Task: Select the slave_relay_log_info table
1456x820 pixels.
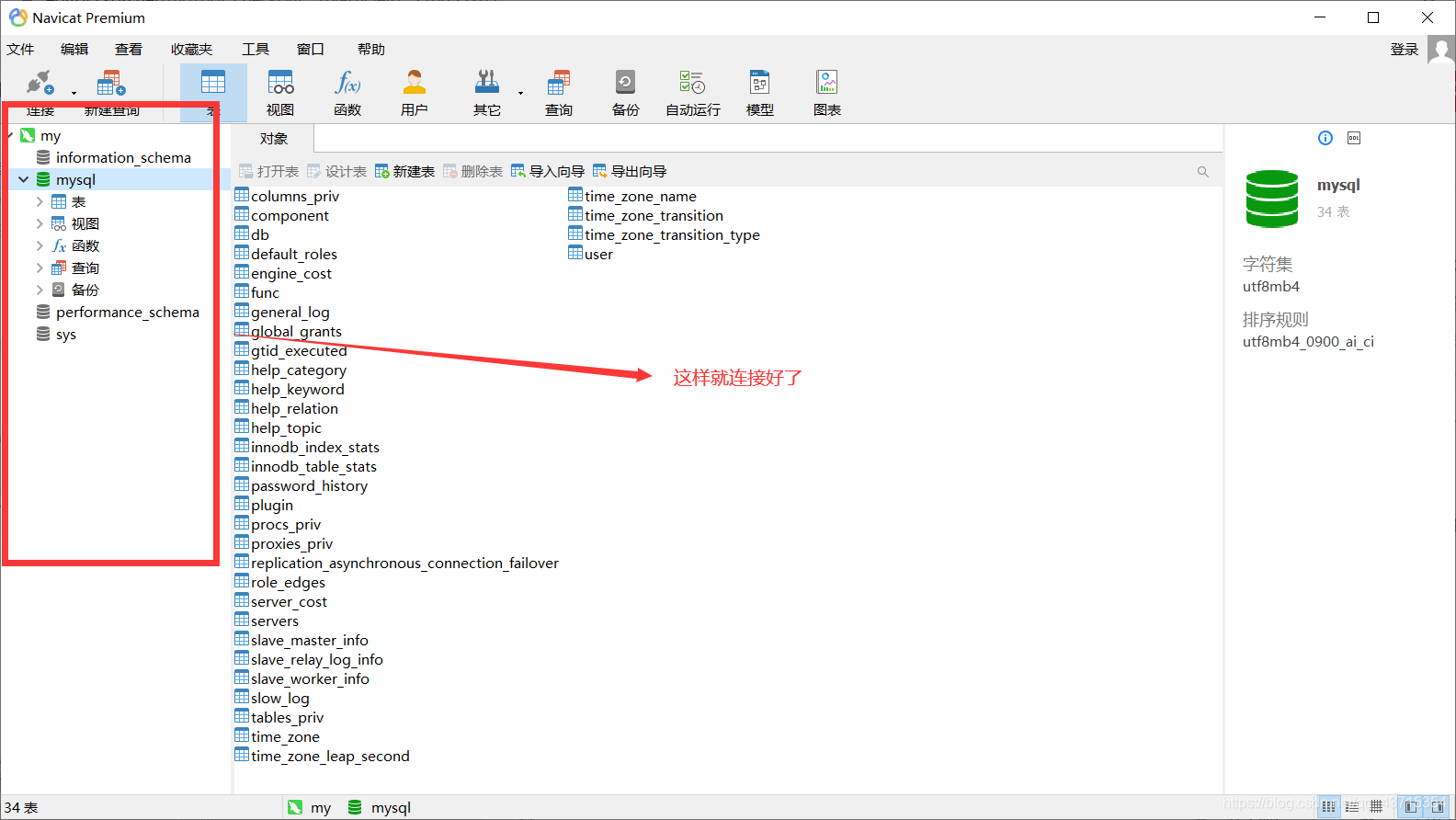Action: pos(317,659)
